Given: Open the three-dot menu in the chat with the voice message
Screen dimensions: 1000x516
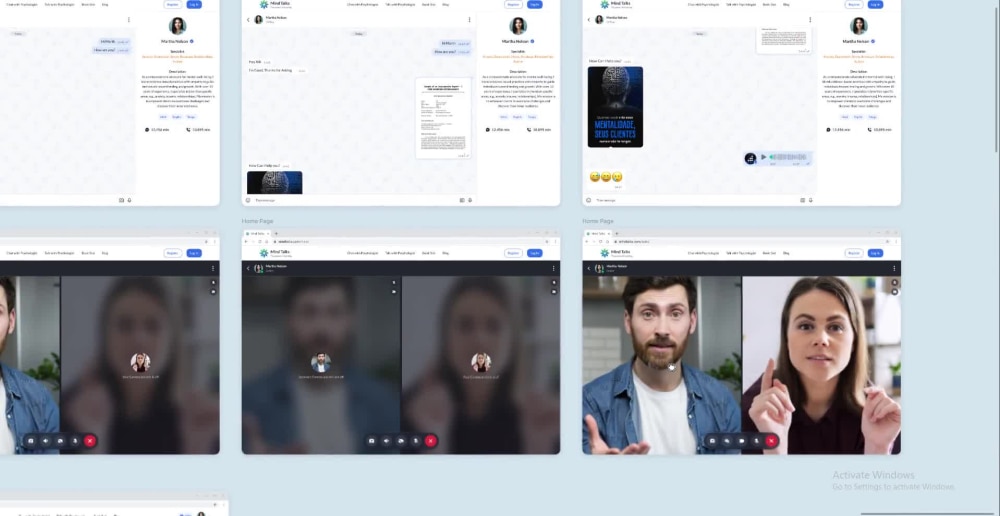Looking at the screenshot, I should 810,20.
